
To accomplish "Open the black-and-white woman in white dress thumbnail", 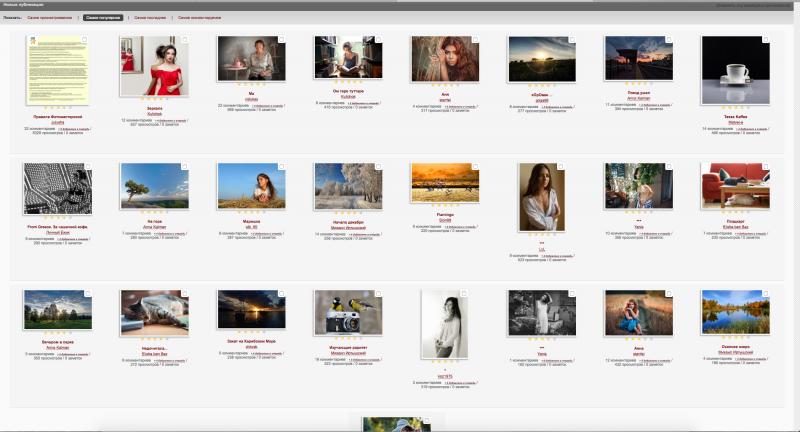I will pos(542,313).
